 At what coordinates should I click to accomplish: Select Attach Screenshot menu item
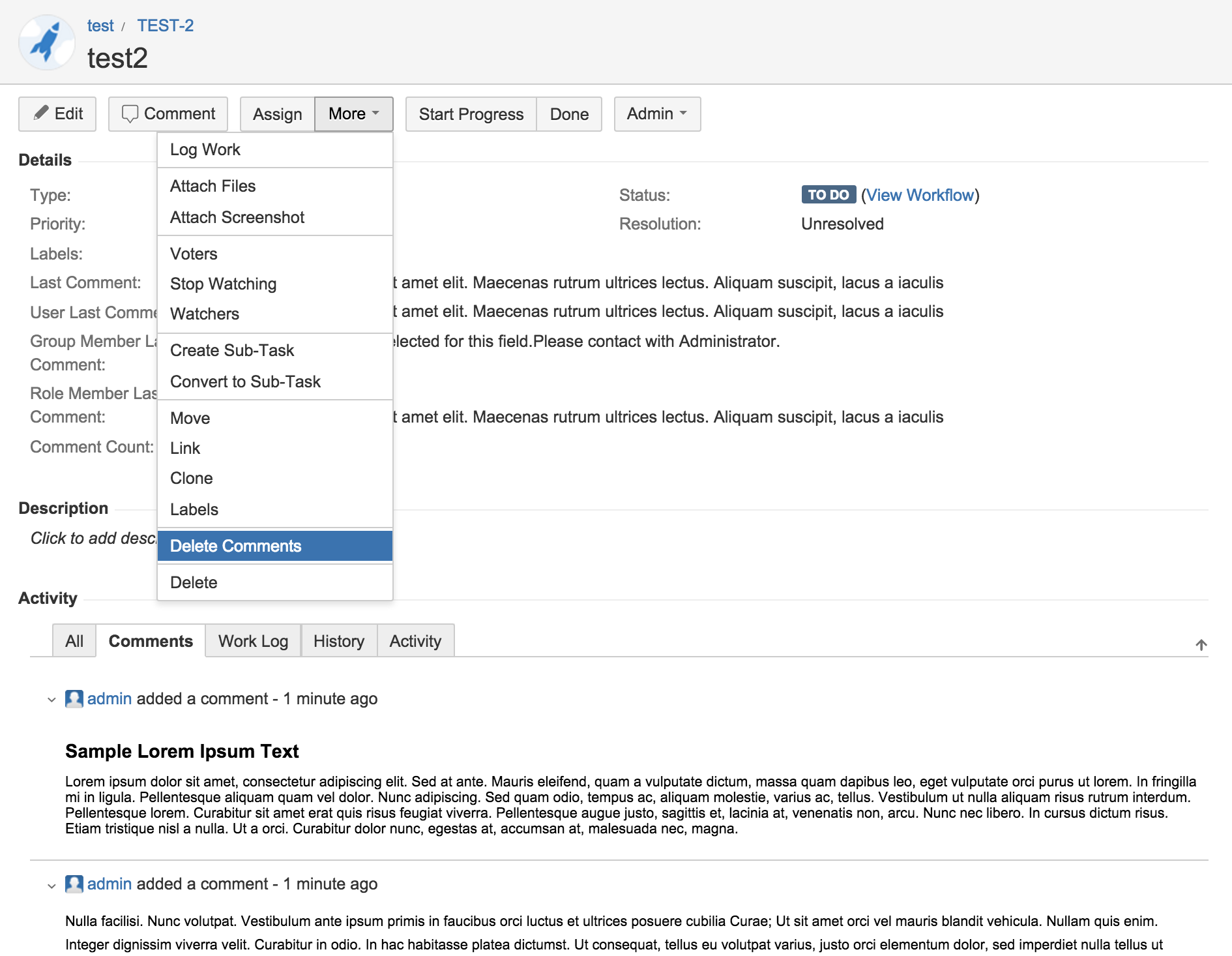tap(275, 218)
